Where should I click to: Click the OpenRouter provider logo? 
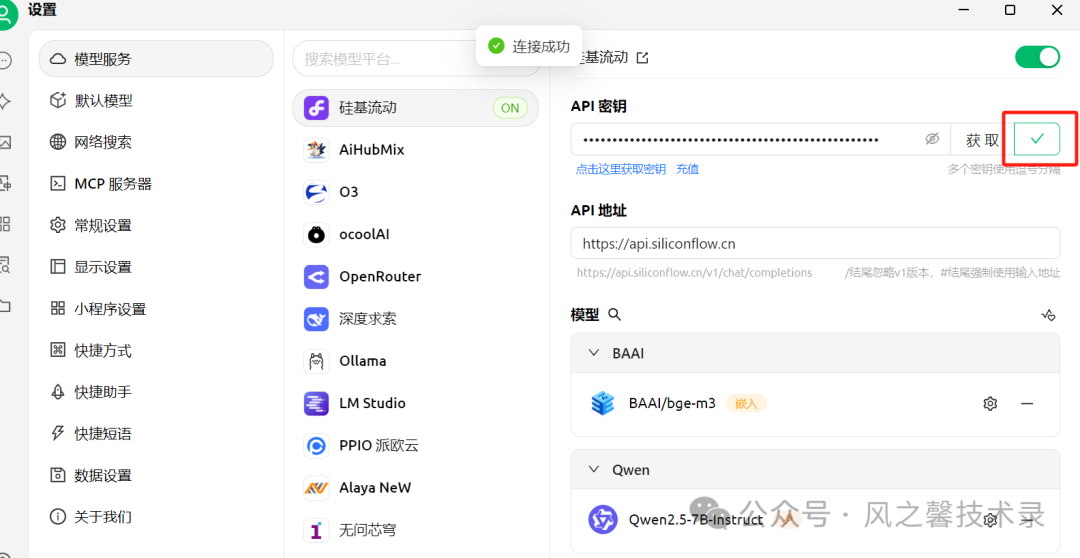point(316,277)
